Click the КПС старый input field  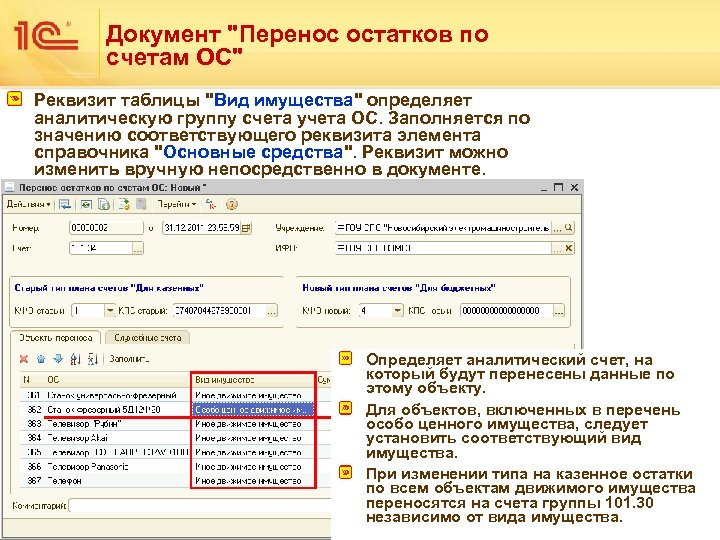pyautogui.click(x=219, y=311)
